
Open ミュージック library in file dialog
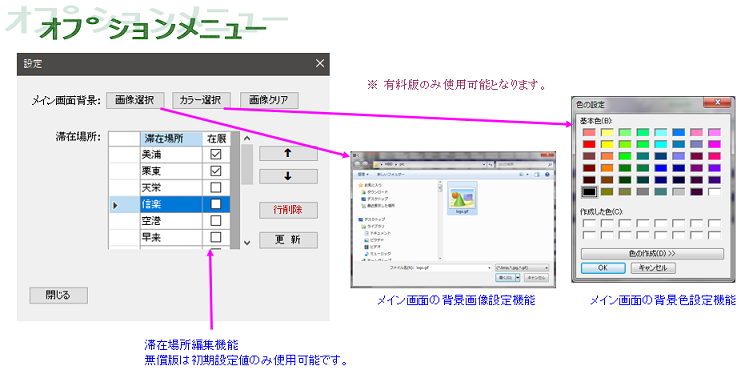point(378,254)
